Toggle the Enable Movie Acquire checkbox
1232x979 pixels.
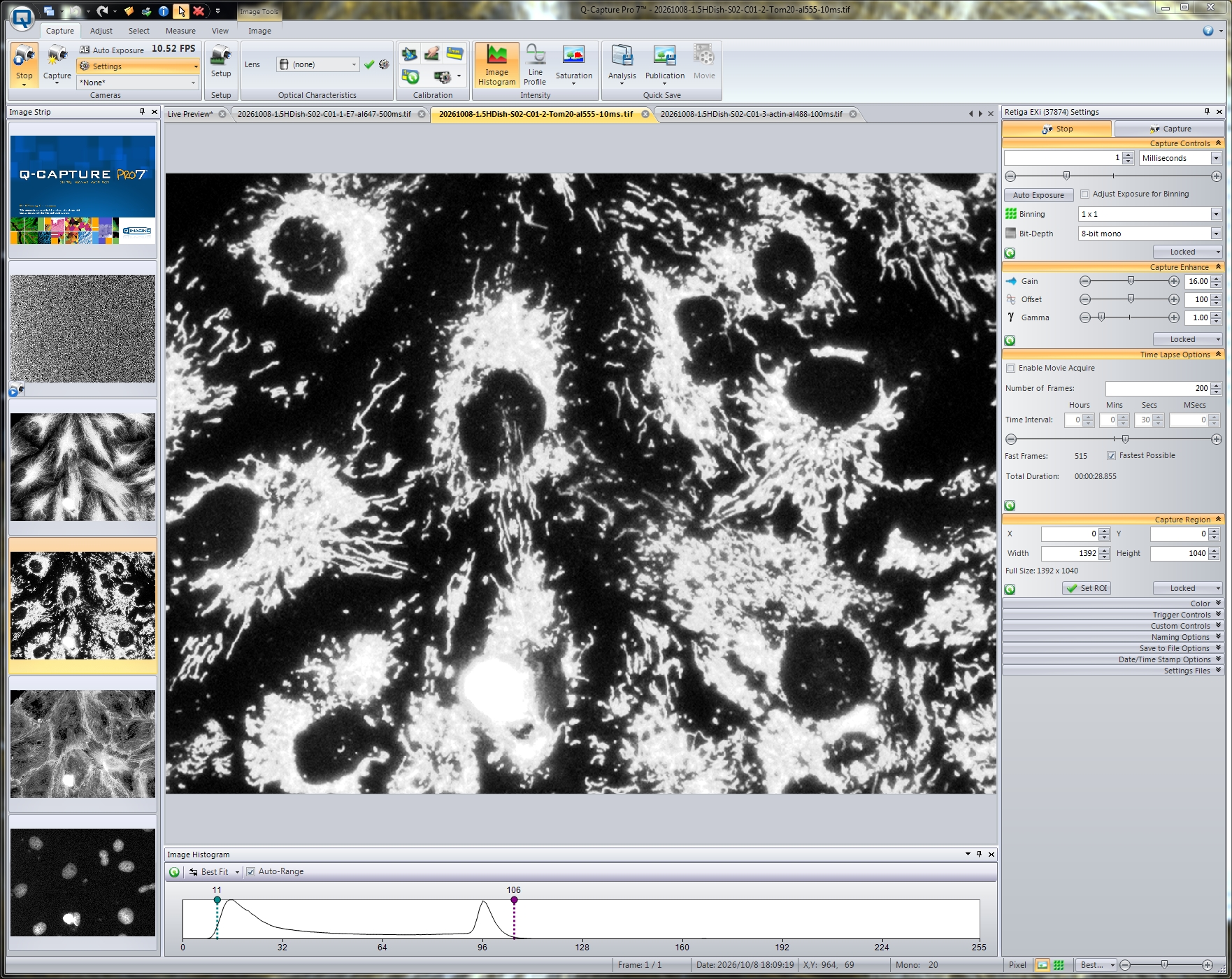[1010, 369]
